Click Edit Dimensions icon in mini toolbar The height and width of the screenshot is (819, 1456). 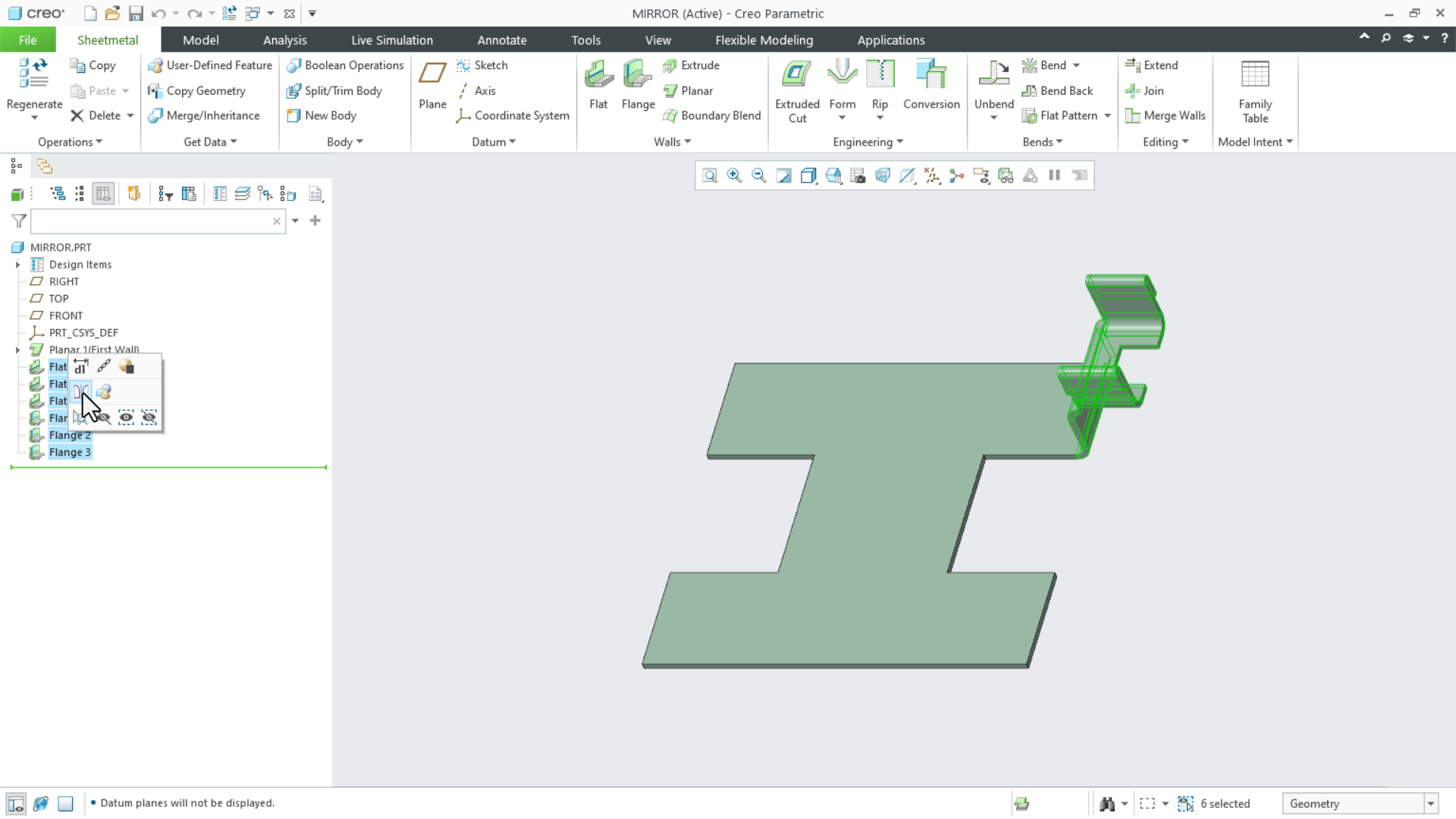(81, 366)
